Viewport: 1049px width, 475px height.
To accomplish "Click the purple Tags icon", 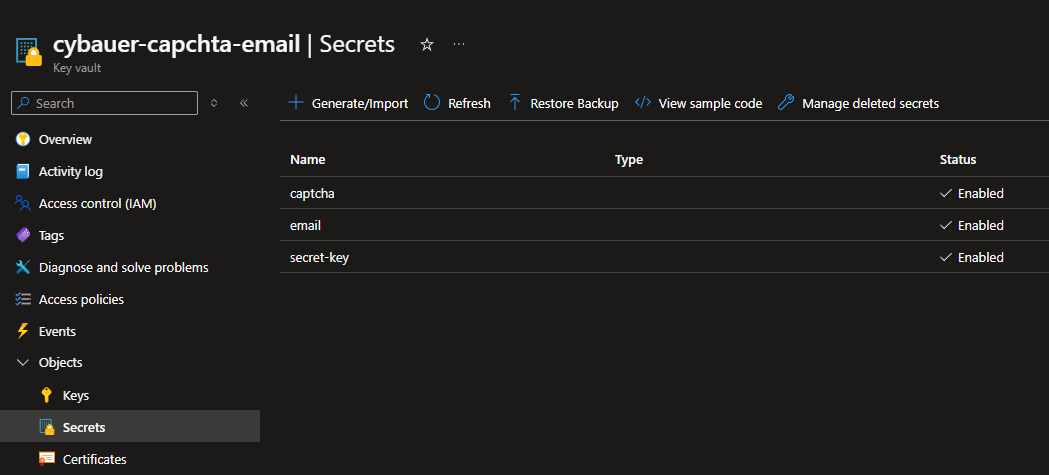I will 23,235.
